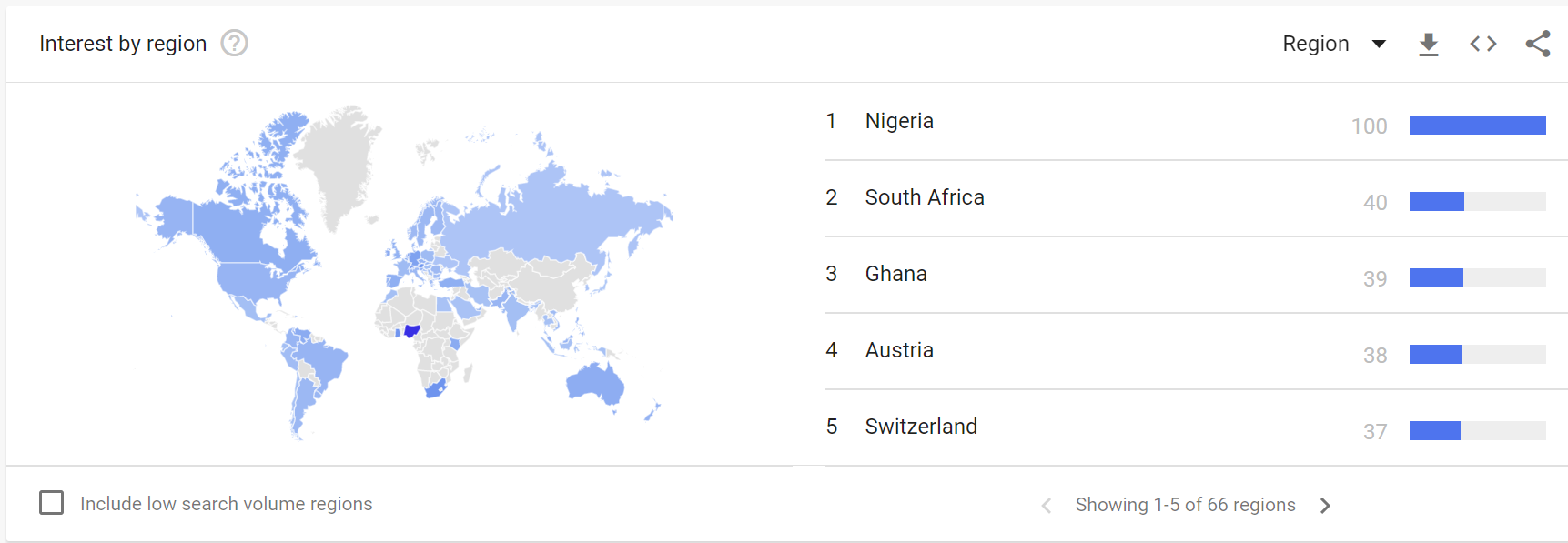Open the Region dropdown
The height and width of the screenshot is (543, 1568).
point(1316,44)
